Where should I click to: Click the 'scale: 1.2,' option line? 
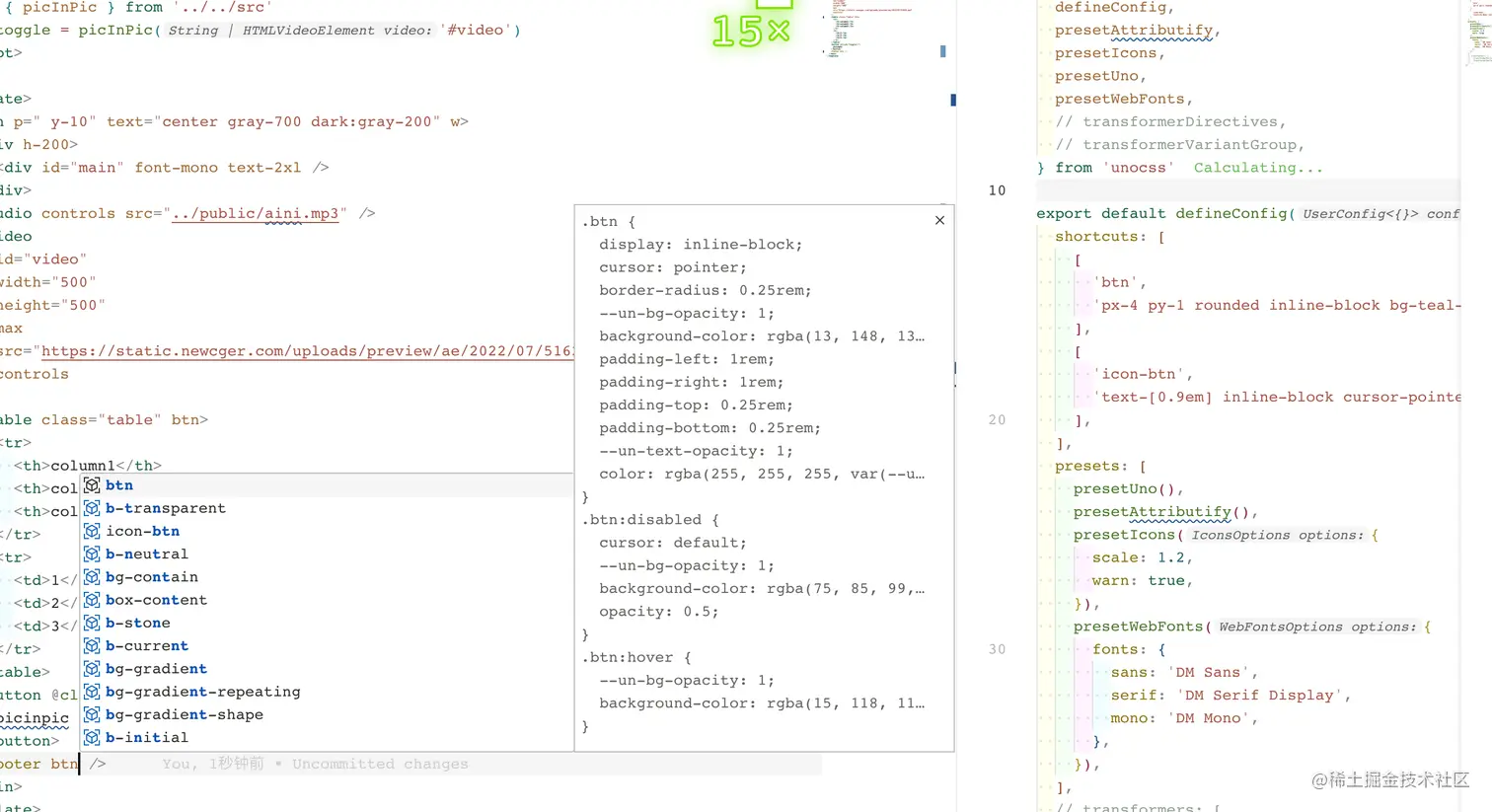pos(1143,557)
